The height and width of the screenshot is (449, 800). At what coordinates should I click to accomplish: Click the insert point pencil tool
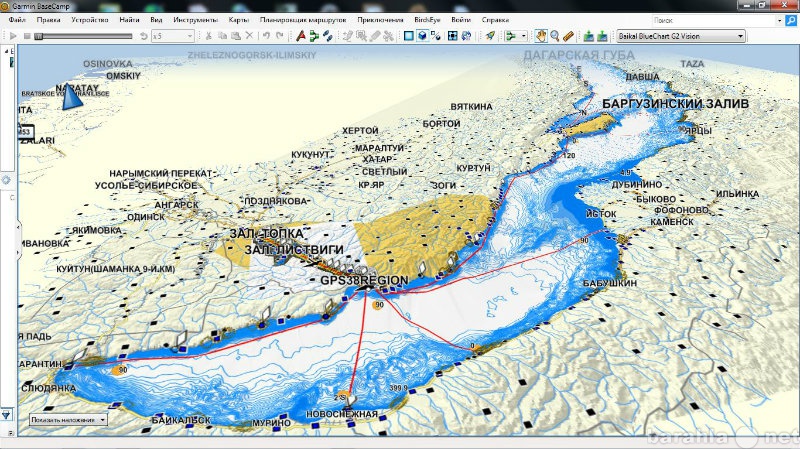coord(348,36)
